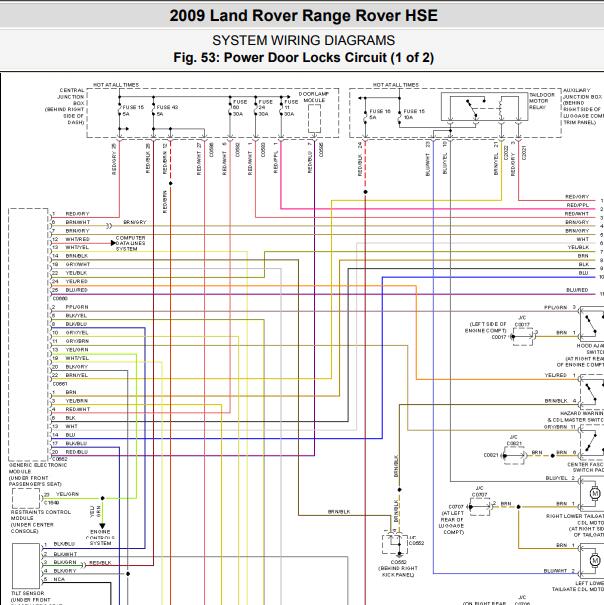This screenshot has width=604, height=605.
Task: Click the 'FUSE 43 5A' label
Action: (x=167, y=110)
